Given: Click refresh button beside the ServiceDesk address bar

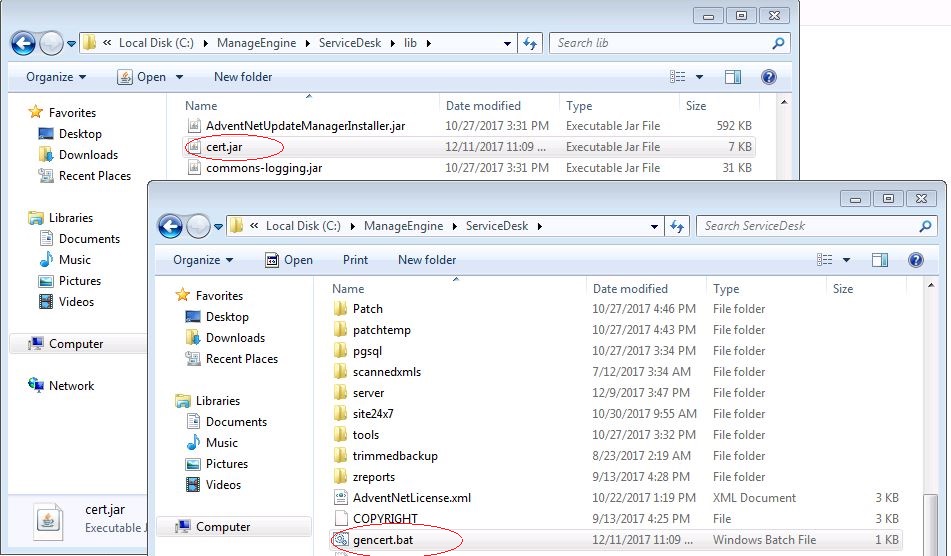Looking at the screenshot, I should pyautogui.click(x=677, y=226).
